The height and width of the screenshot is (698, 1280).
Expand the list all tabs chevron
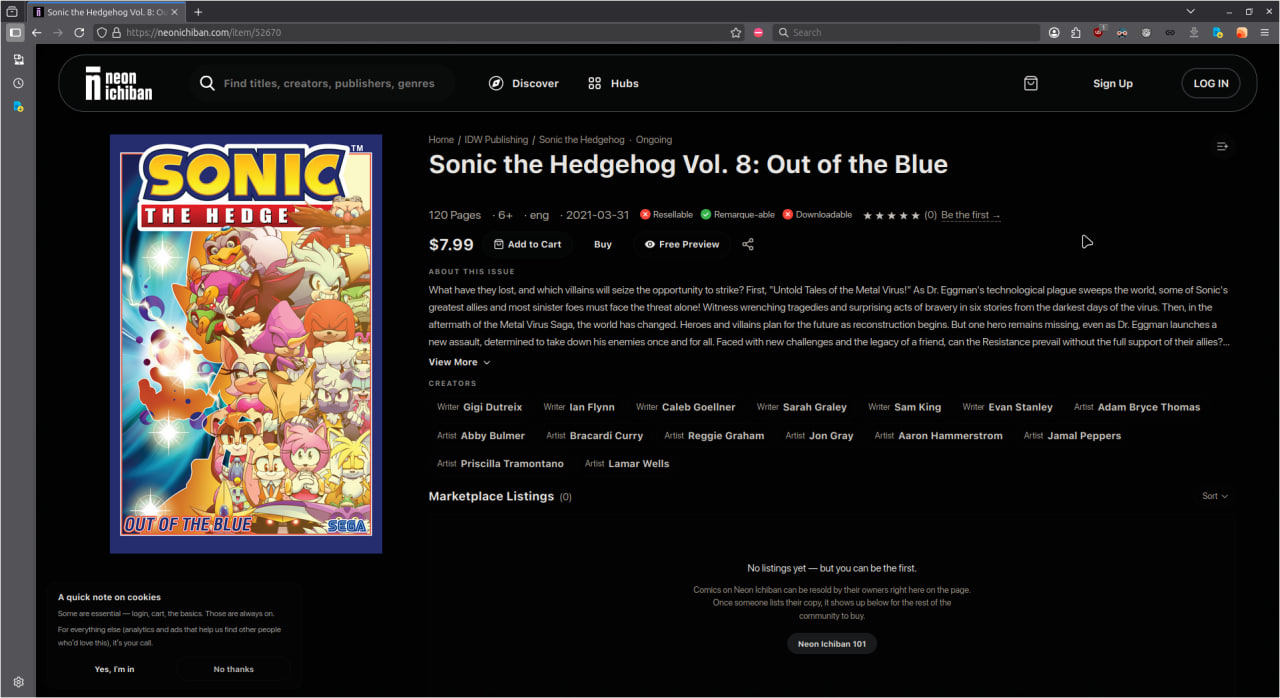[1190, 11]
